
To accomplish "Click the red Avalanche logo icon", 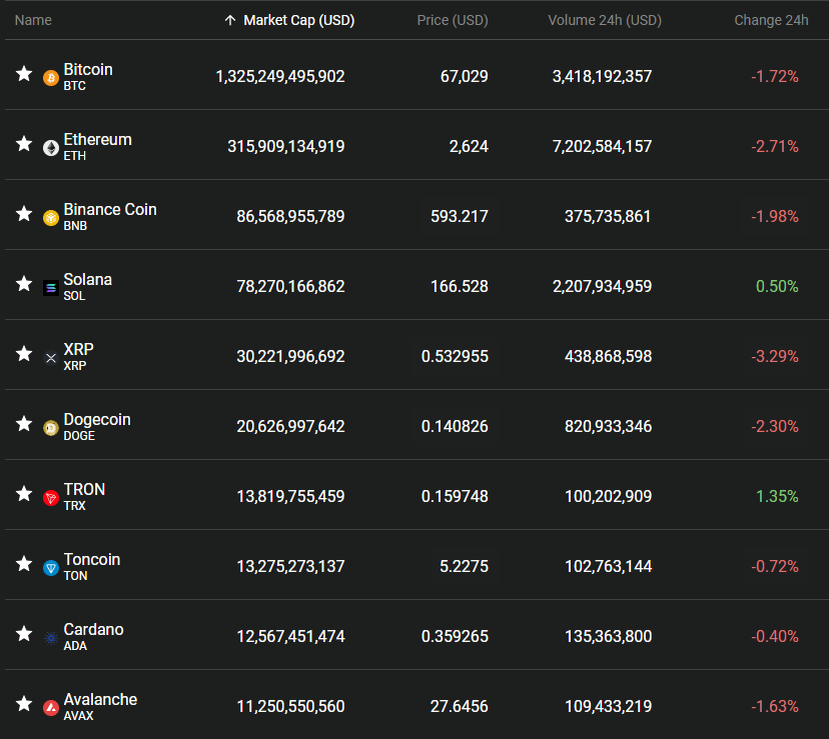I will 51,708.
